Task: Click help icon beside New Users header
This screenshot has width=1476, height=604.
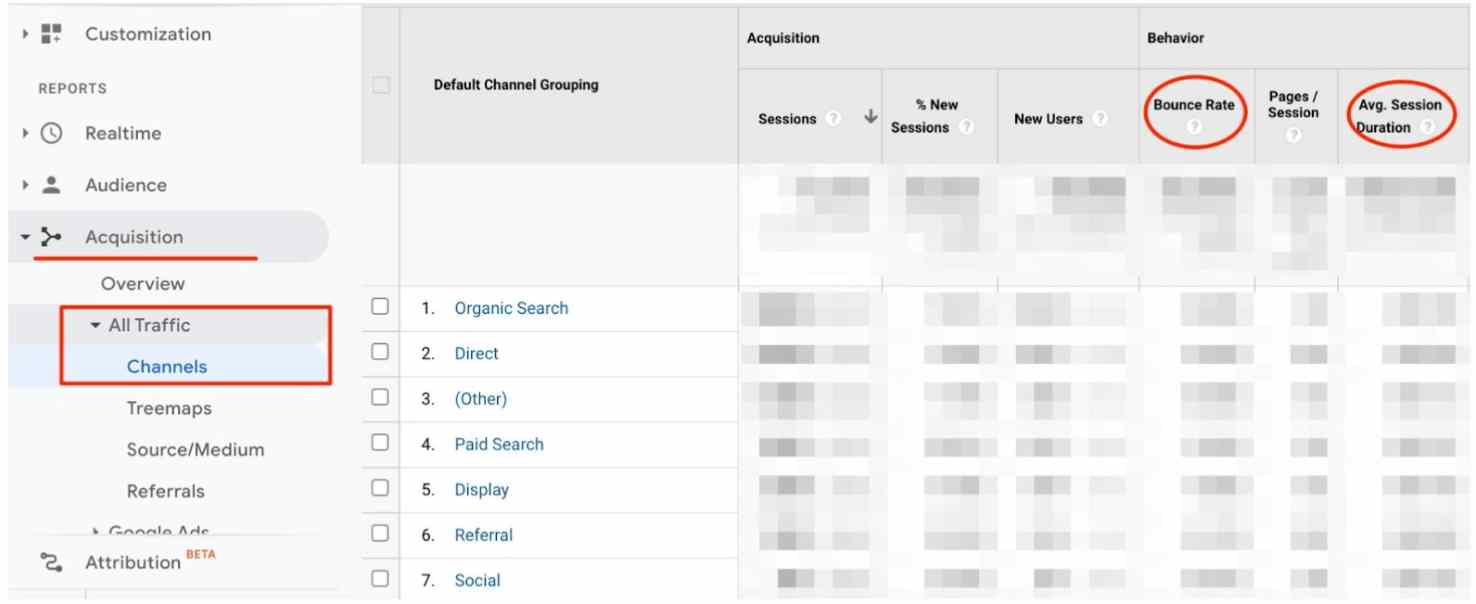Action: click(1099, 119)
